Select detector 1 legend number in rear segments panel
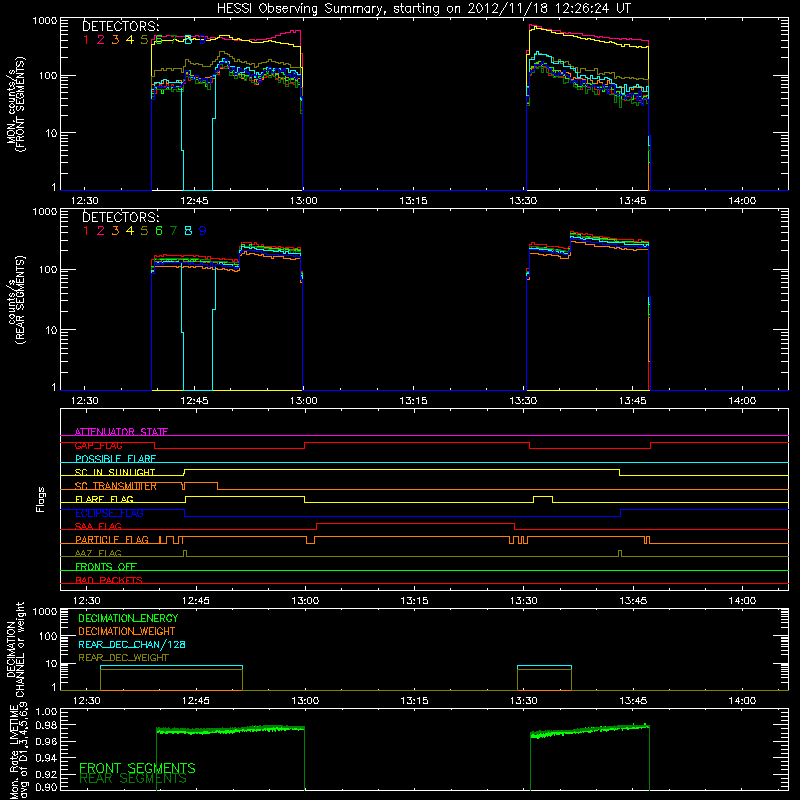The image size is (800, 800). pos(86,231)
